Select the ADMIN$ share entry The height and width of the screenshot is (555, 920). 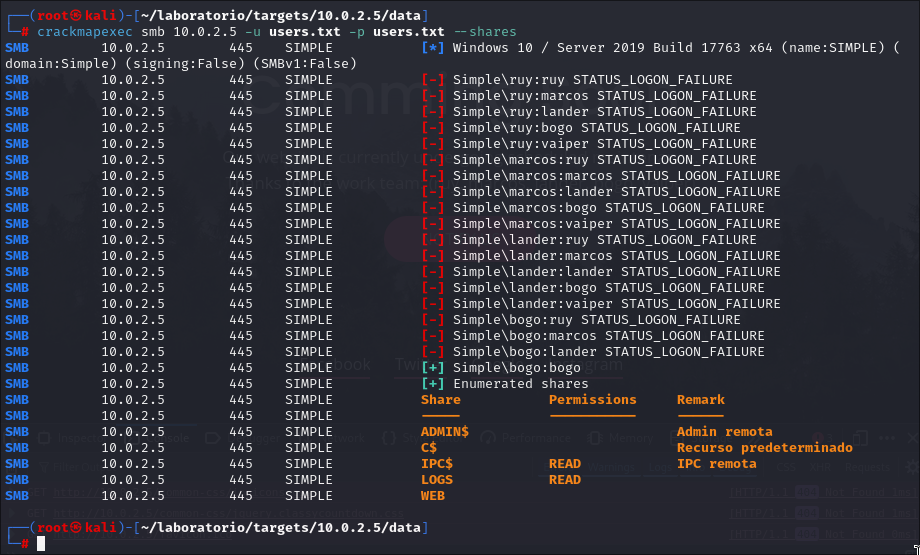[x=444, y=432]
